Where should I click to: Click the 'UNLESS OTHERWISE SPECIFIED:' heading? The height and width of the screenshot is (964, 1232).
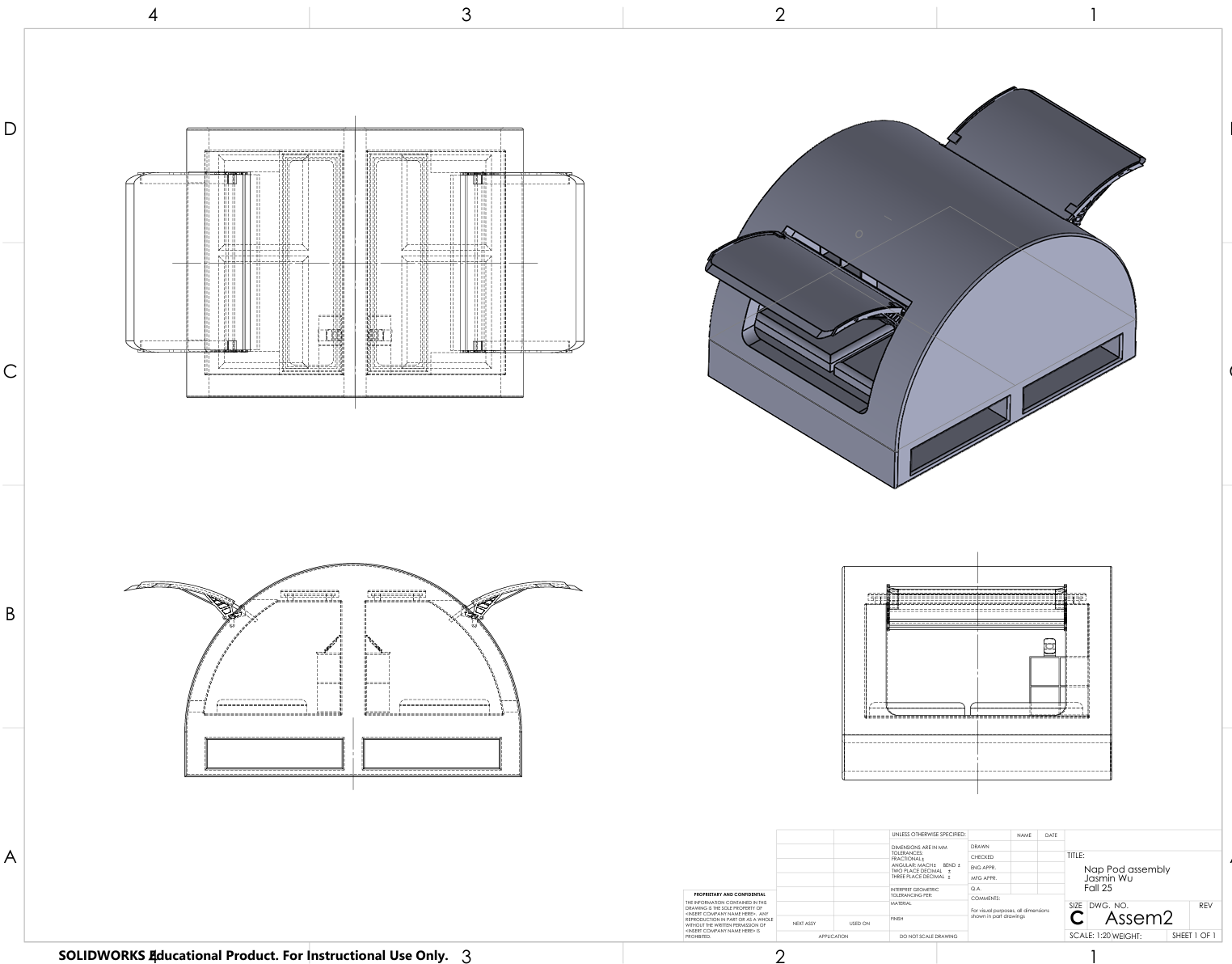point(928,834)
